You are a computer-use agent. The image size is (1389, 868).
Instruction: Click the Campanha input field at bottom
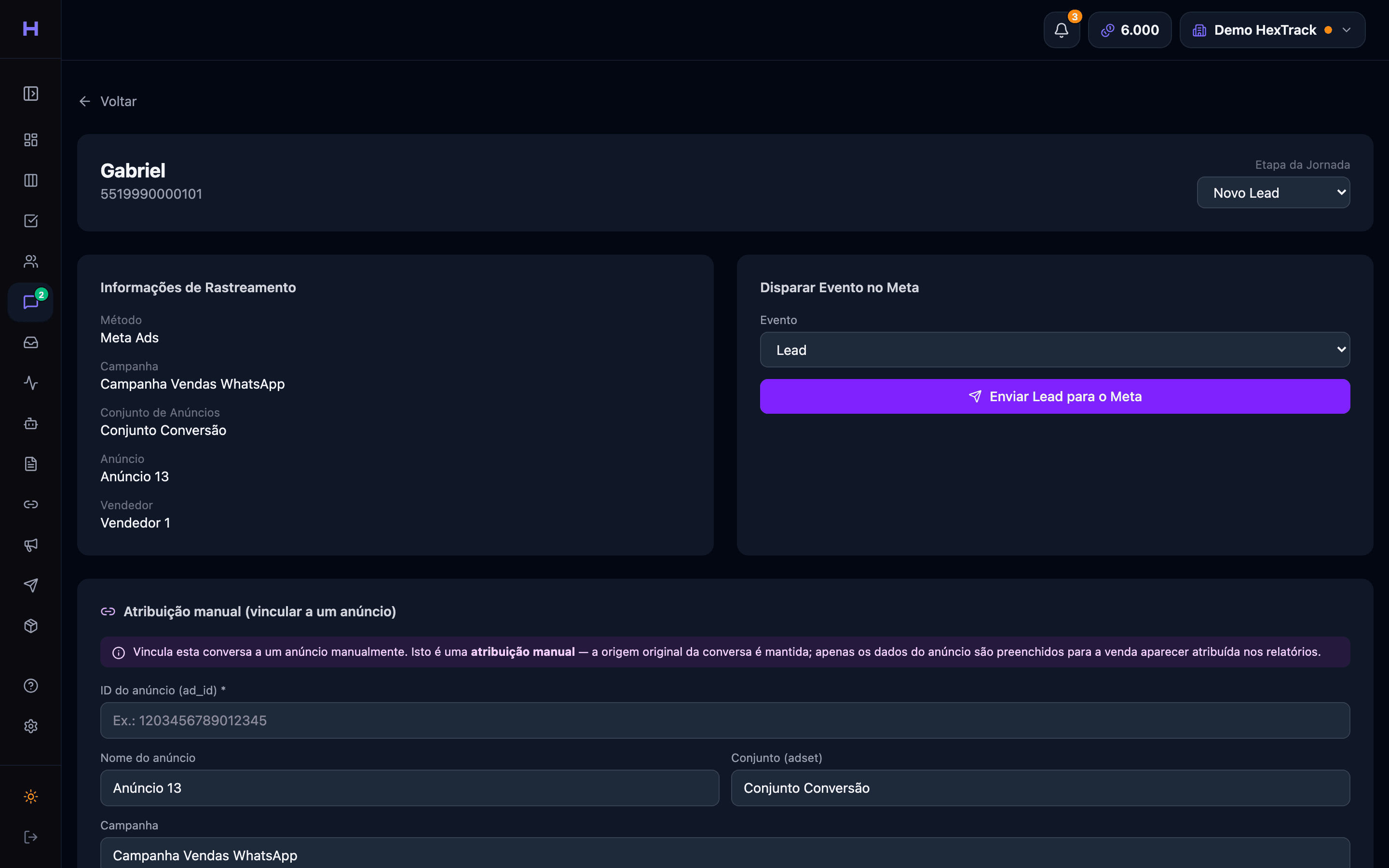tap(725, 854)
